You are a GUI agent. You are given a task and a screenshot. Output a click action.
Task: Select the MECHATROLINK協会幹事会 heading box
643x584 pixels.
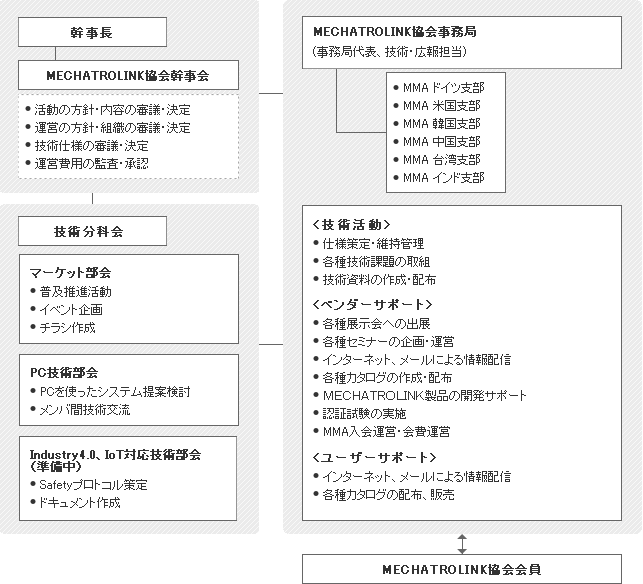[x=128, y=75]
